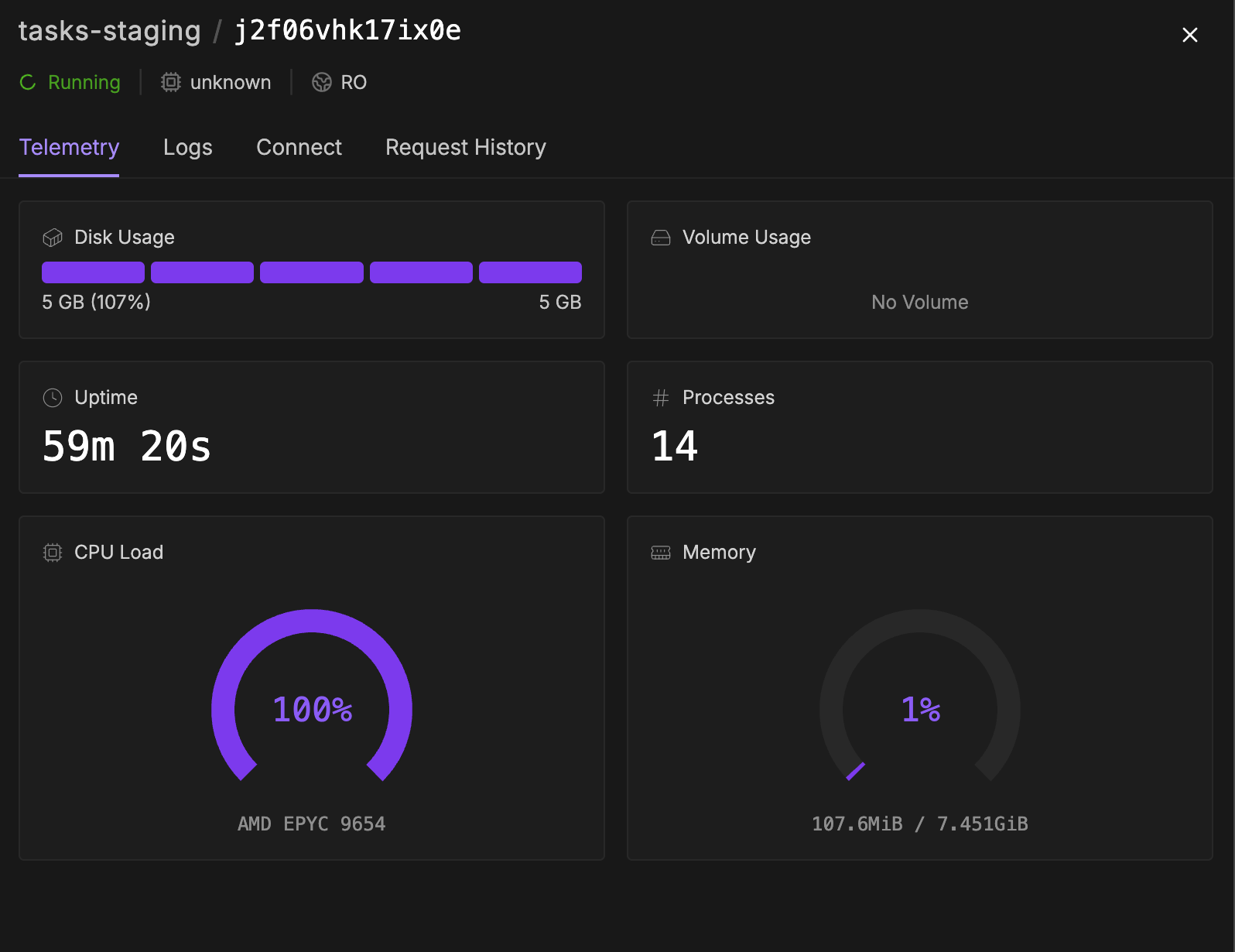Click the Disk Usage cube icon

point(53,238)
